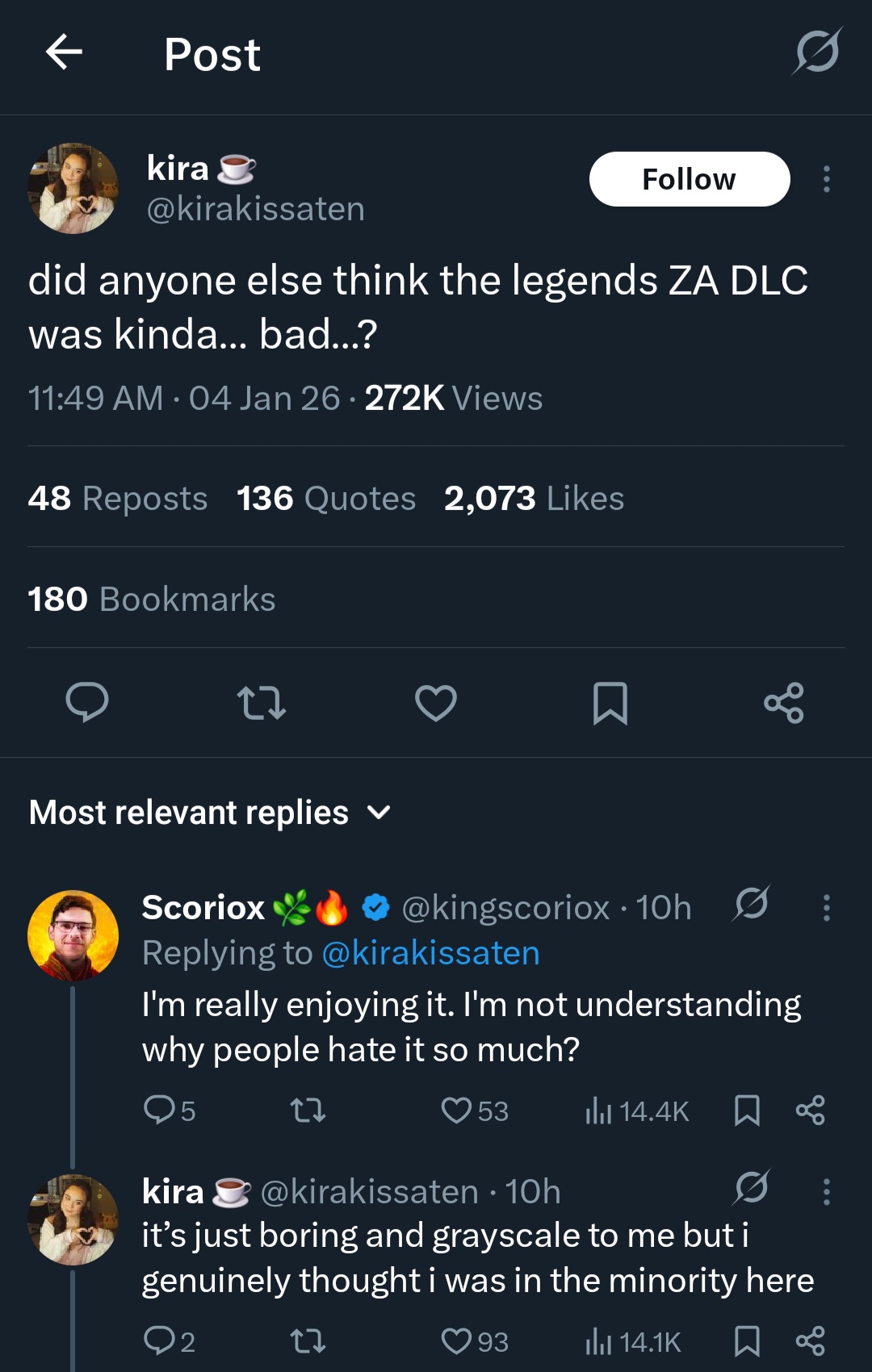Like Scoriox's reply with 53 likes
872x1372 pixels.
[x=457, y=1111]
